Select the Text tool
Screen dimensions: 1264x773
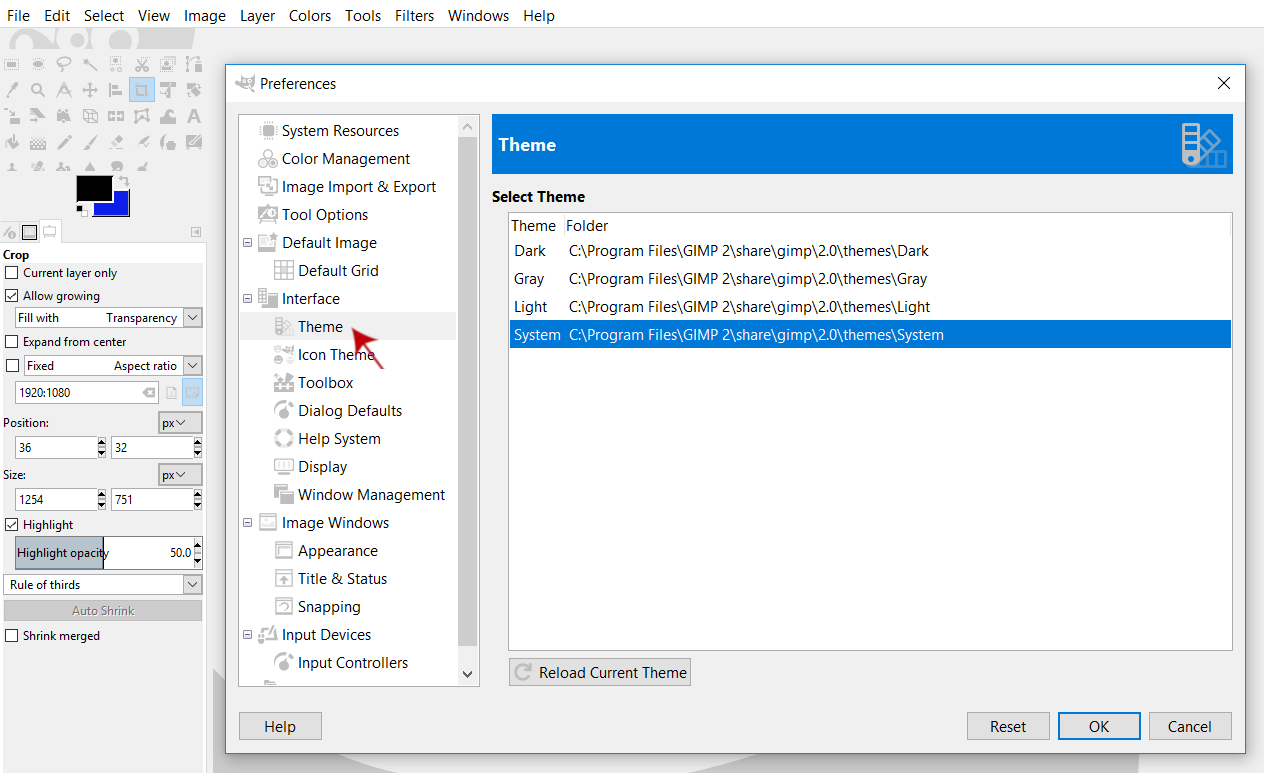194,116
